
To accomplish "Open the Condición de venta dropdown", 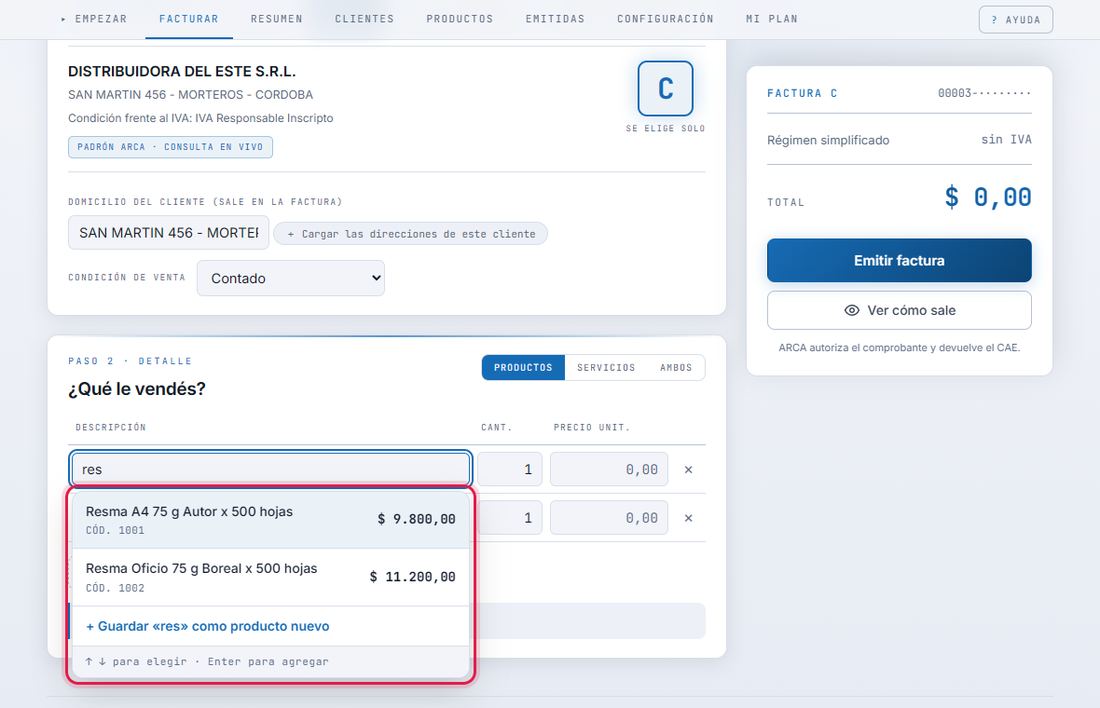I will pos(290,278).
